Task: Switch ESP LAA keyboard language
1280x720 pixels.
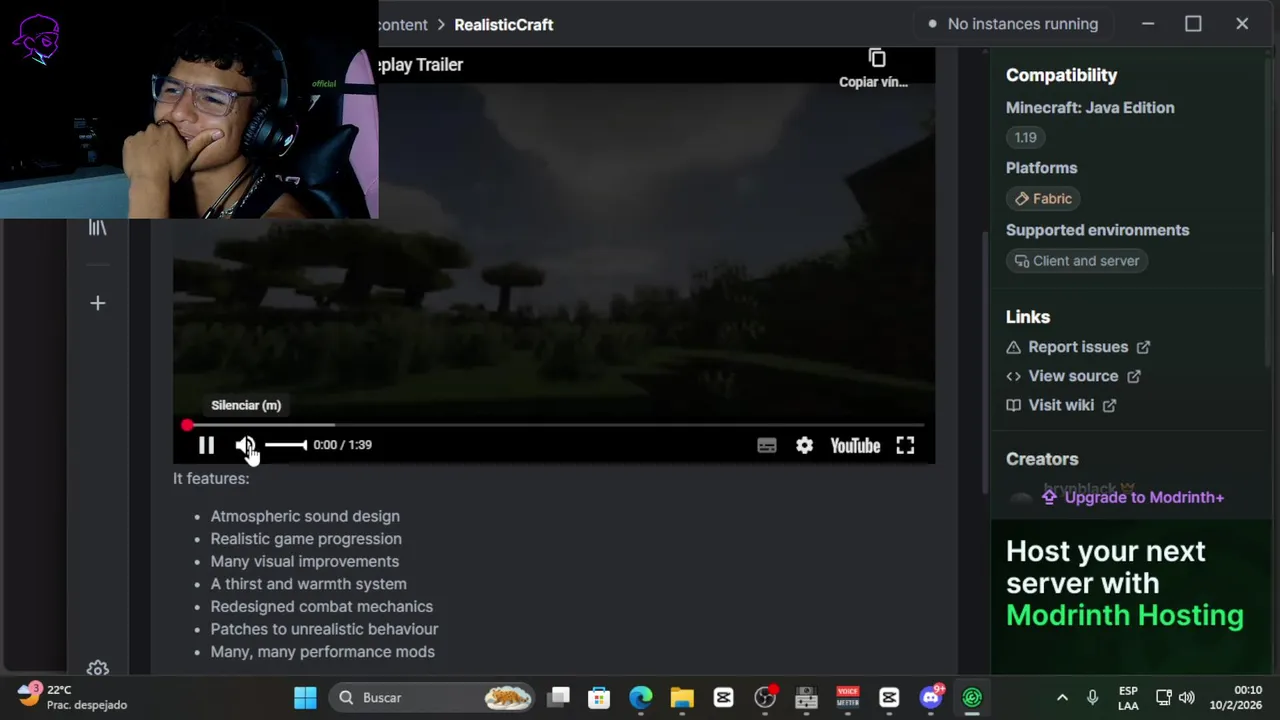Action: point(1128,698)
